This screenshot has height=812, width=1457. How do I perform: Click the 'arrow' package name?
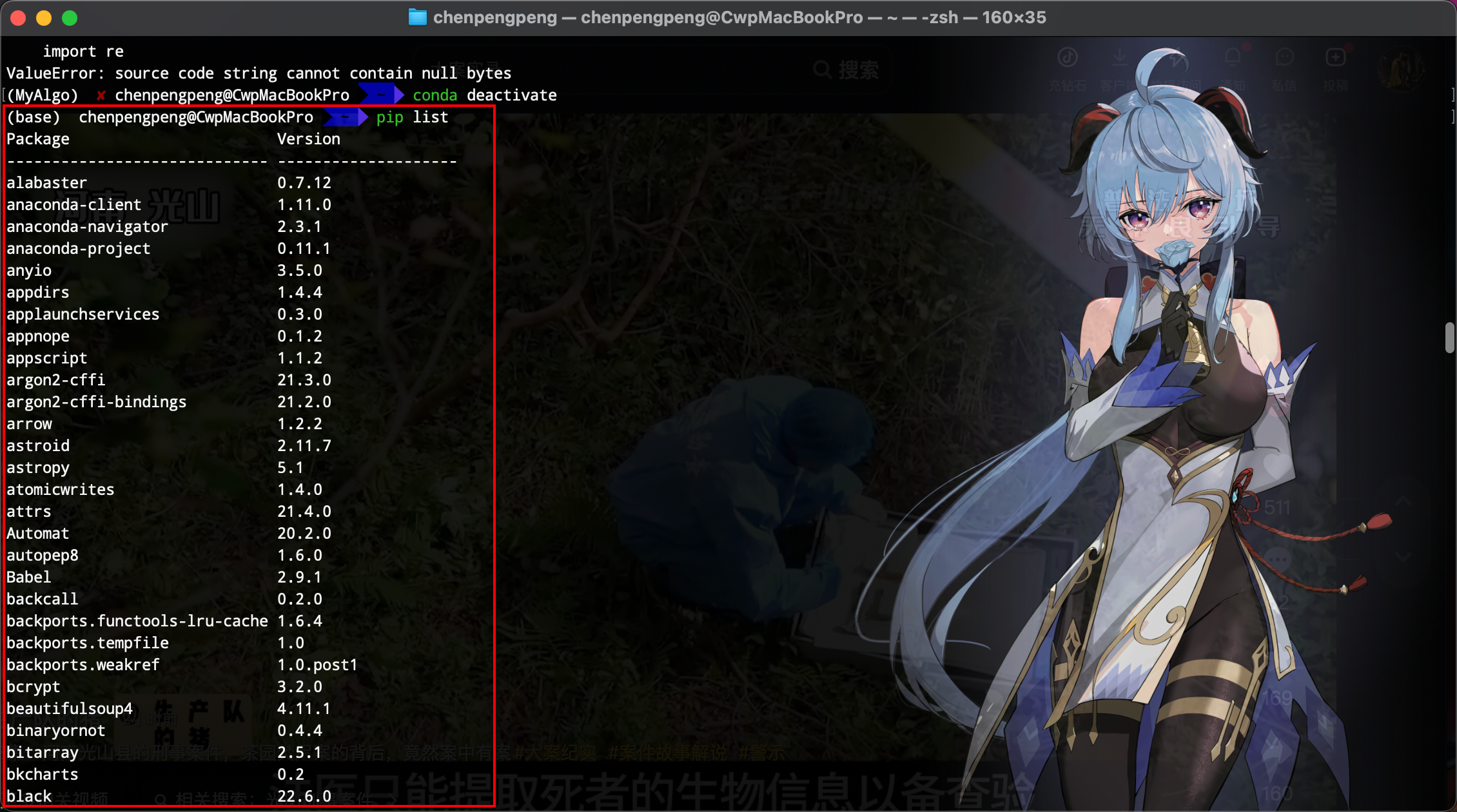pyautogui.click(x=29, y=424)
